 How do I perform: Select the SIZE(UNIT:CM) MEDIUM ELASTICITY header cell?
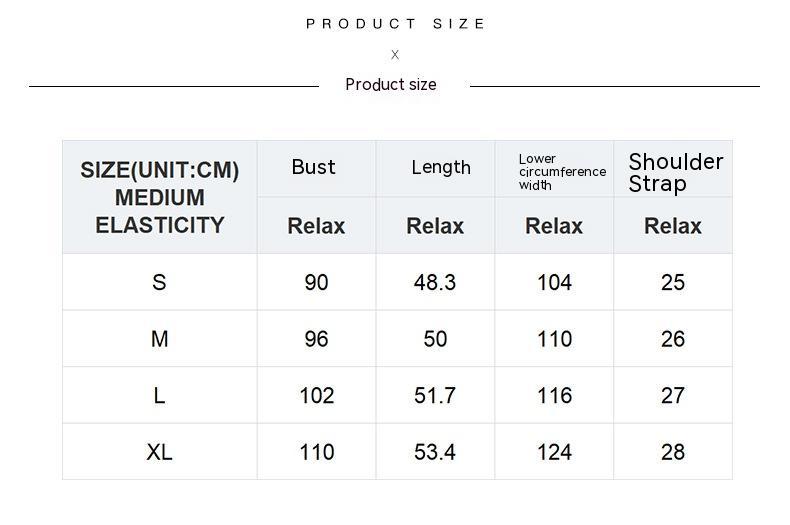coord(160,197)
